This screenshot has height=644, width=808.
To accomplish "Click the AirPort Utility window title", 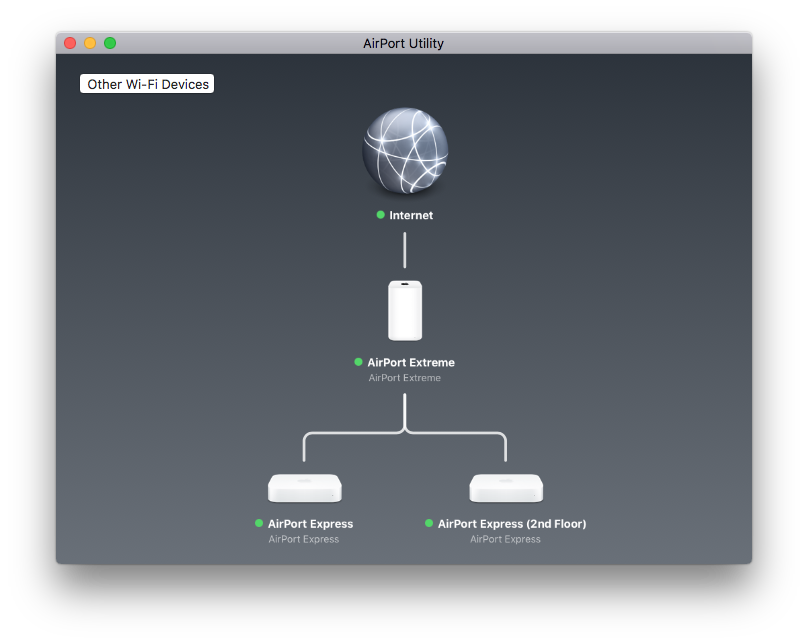I will pos(403,44).
